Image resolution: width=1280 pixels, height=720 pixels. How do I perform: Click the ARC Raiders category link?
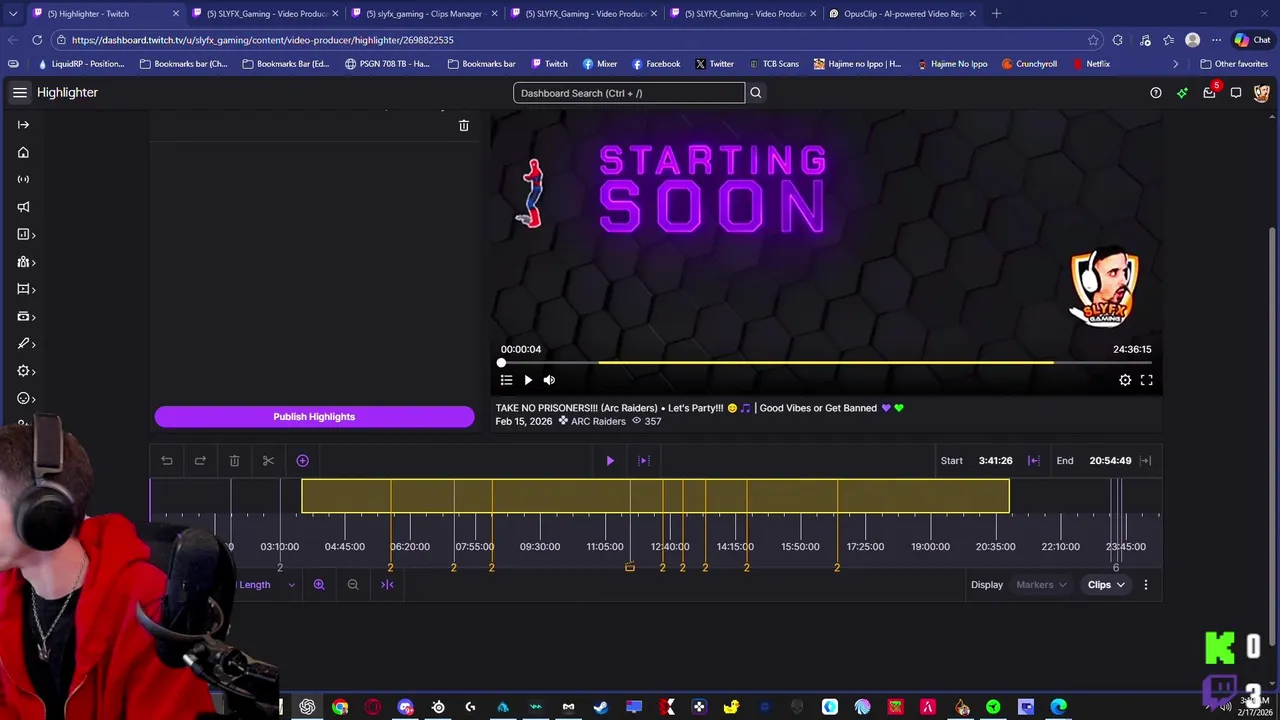click(598, 422)
